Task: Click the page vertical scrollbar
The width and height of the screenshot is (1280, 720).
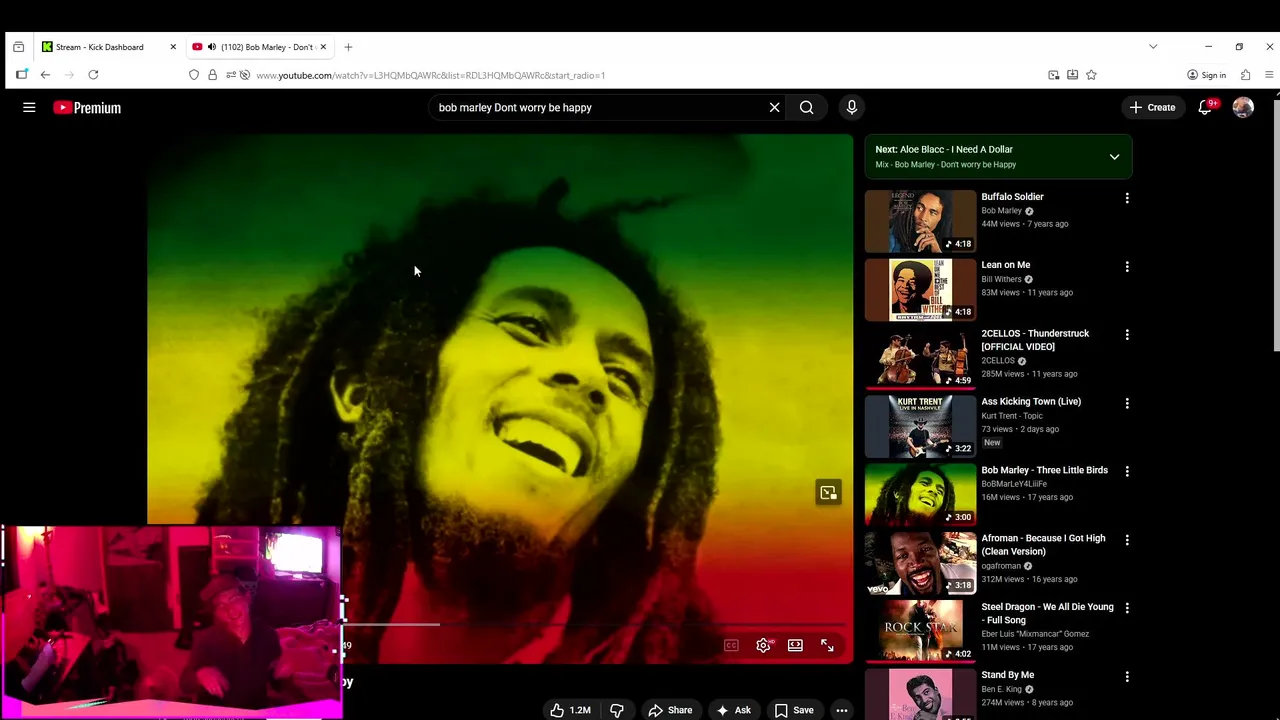Action: click(x=1275, y=225)
